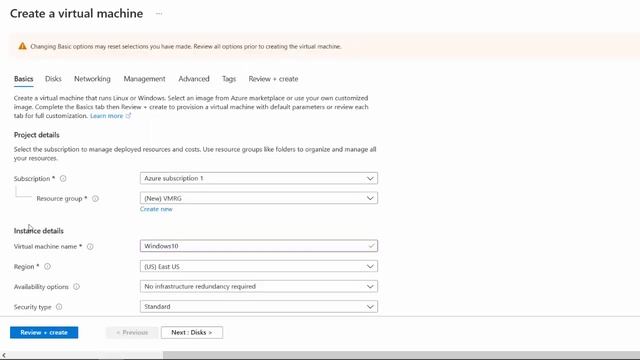Switch to the Tags tab
This screenshot has height=360, width=640.
click(x=229, y=79)
